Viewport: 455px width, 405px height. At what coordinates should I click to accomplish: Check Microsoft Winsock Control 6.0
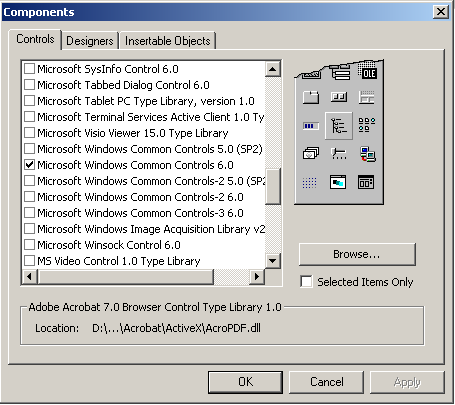coord(29,245)
